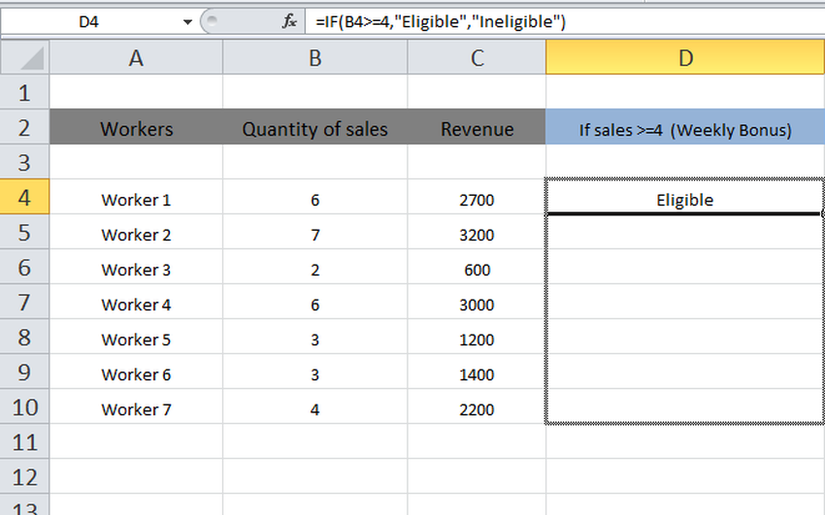Select the Weekly Bonus header cell
The height and width of the screenshot is (515, 825).
pyautogui.click(x=685, y=129)
